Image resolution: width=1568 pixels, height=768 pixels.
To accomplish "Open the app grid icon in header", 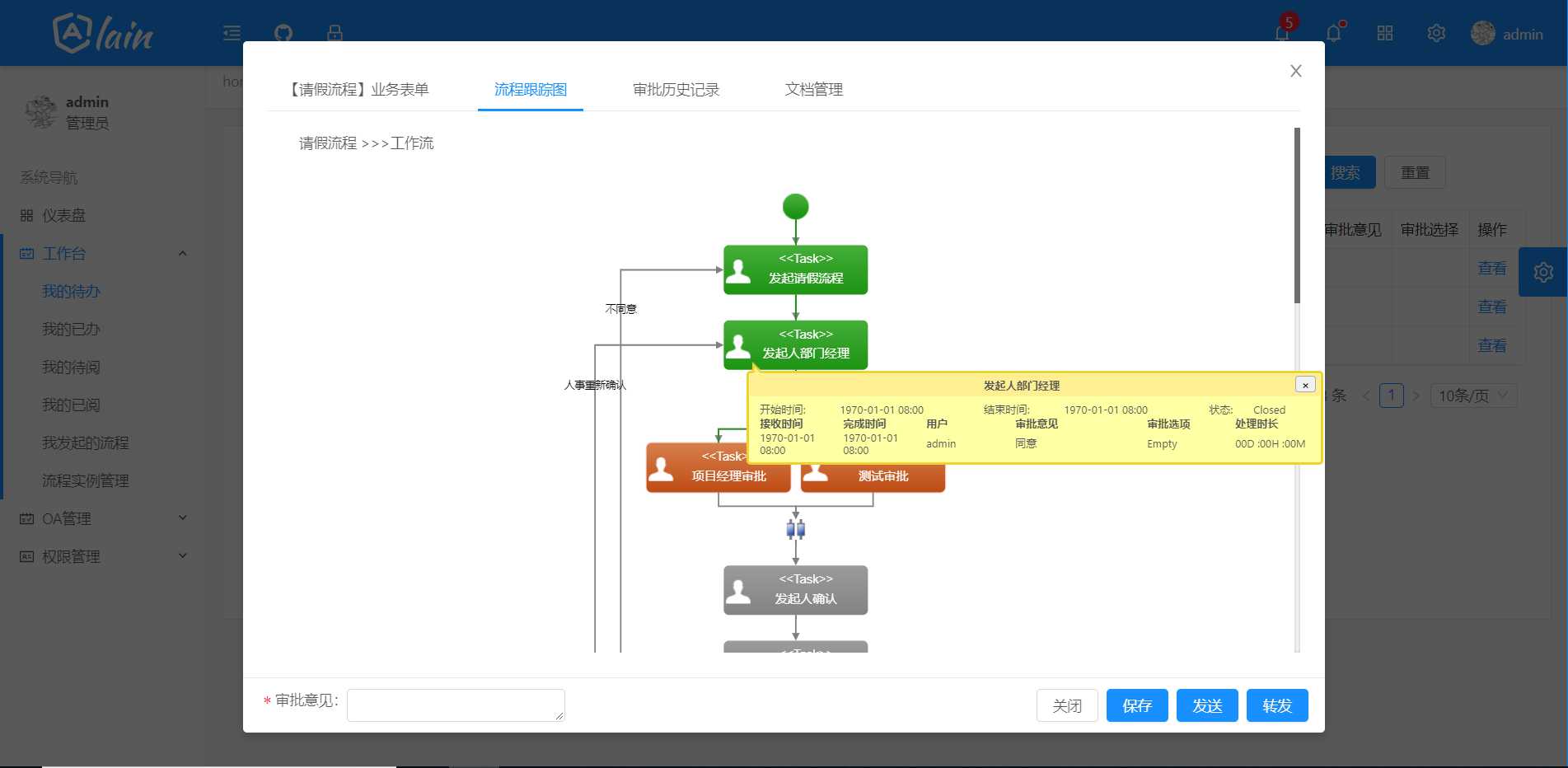I will (x=1385, y=33).
